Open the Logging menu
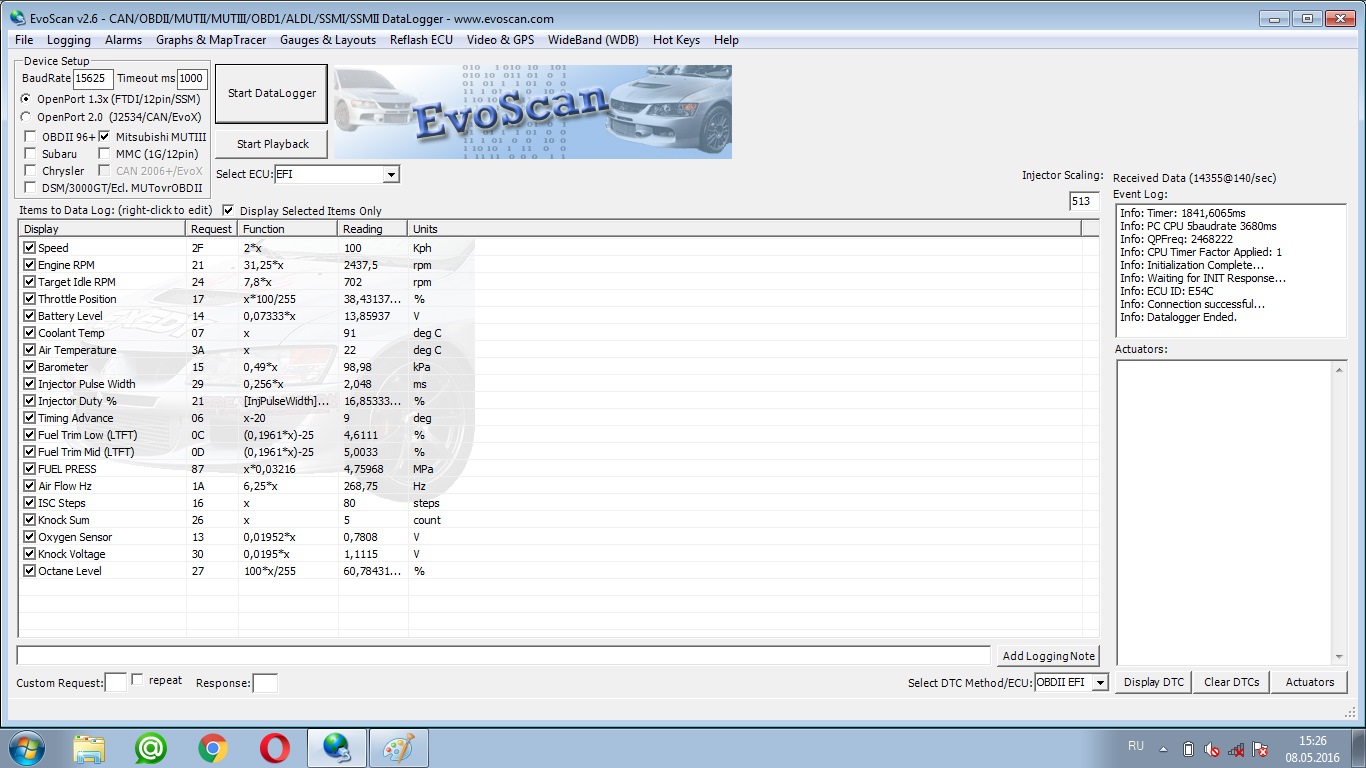1366x768 pixels. [x=69, y=40]
